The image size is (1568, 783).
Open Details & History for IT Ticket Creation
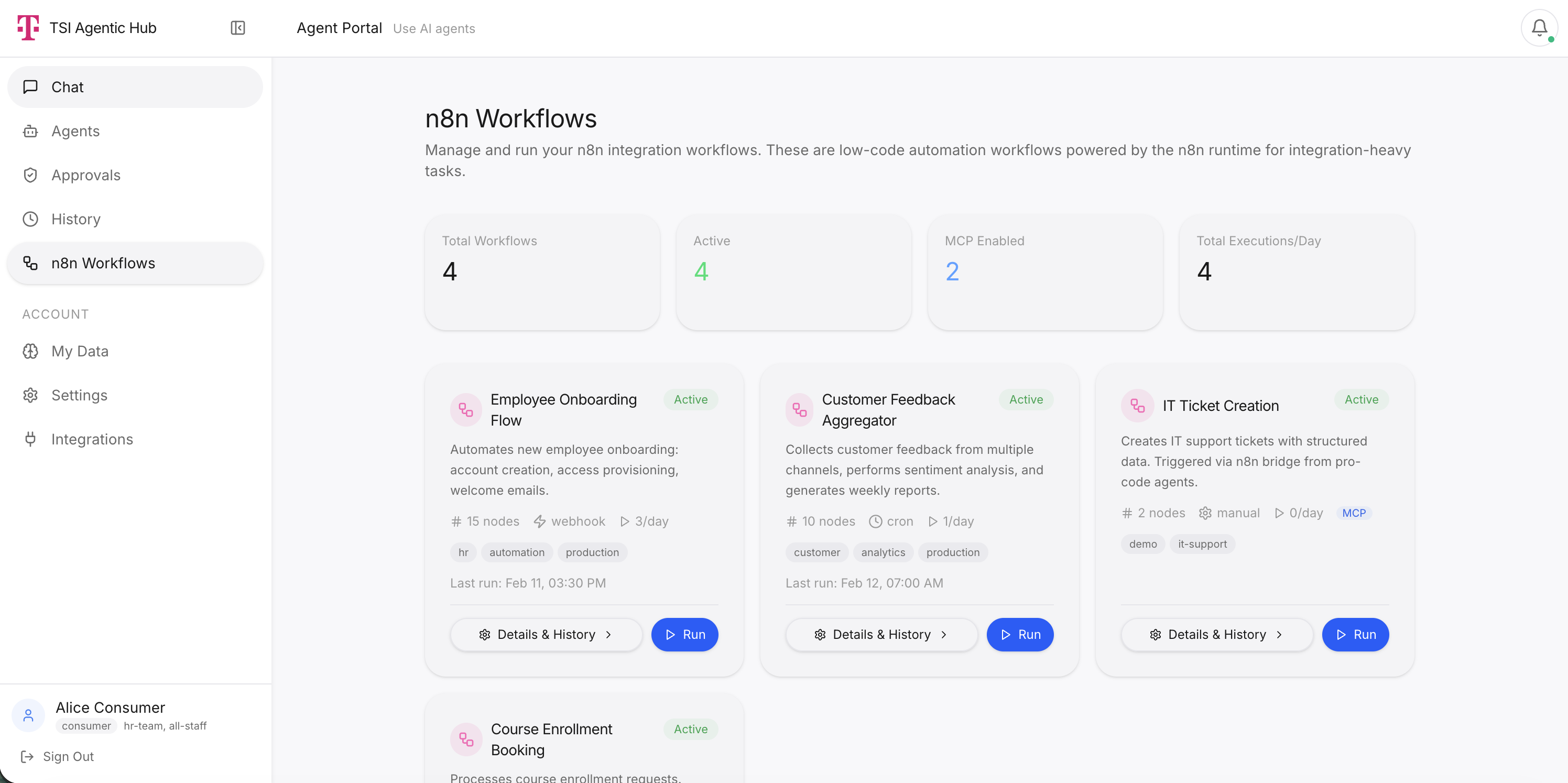click(x=1217, y=635)
